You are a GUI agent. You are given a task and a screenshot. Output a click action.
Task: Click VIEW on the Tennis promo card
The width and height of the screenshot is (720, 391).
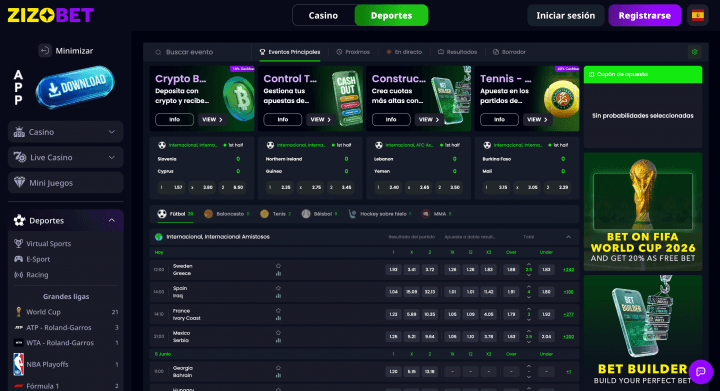point(537,119)
